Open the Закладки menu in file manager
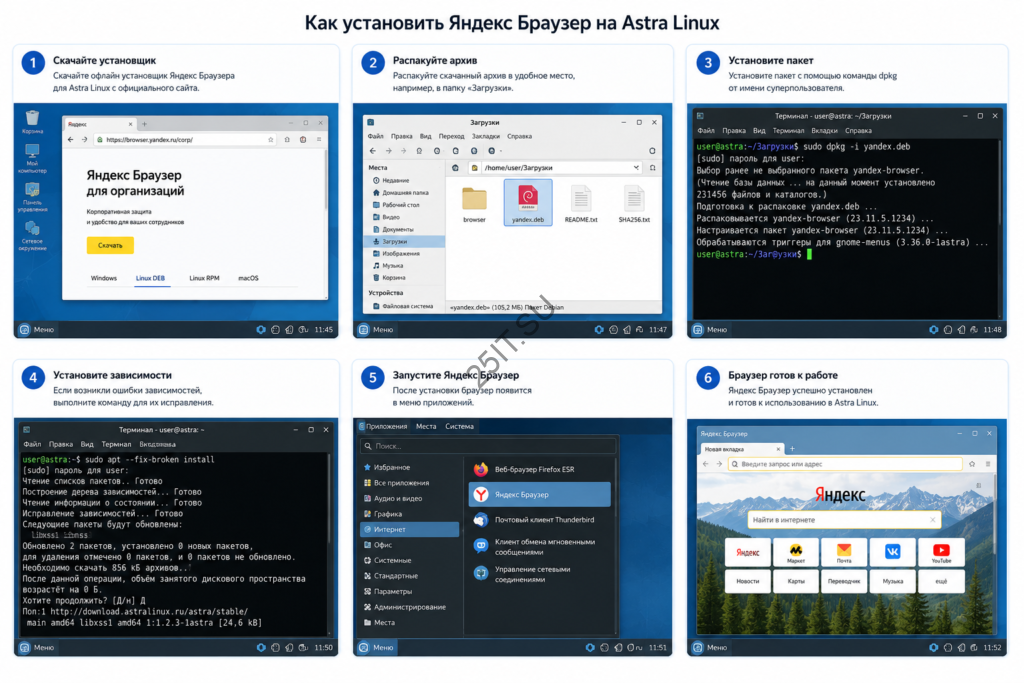 [485, 136]
